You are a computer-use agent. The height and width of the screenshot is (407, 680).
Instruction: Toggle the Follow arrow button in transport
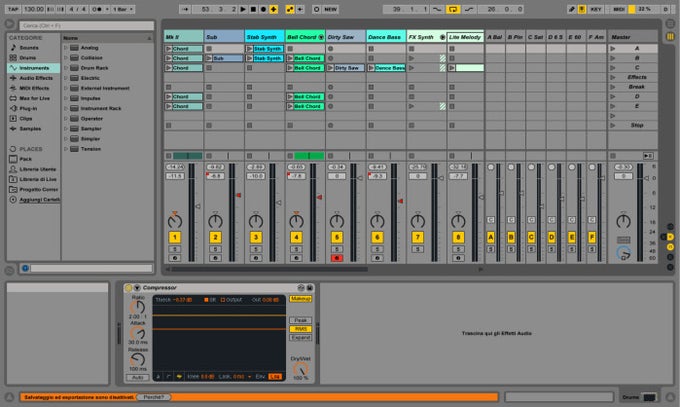[x=185, y=9]
